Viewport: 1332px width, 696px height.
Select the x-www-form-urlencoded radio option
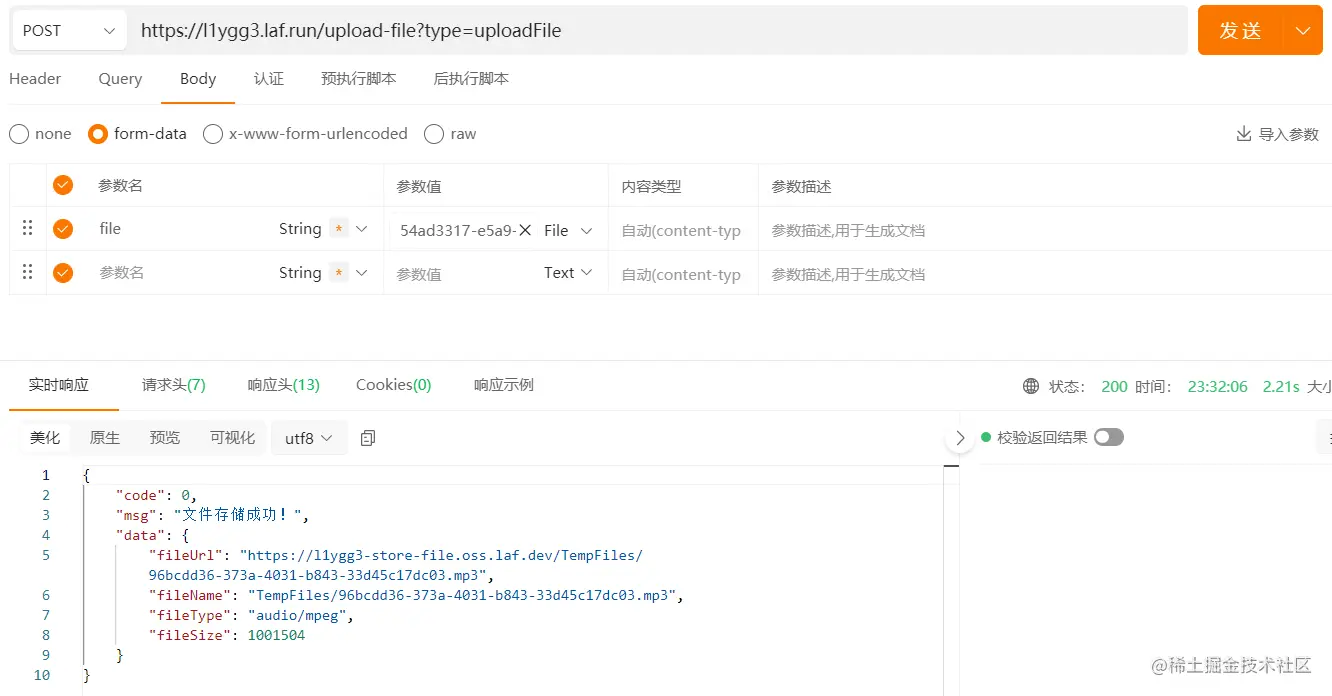[212, 134]
